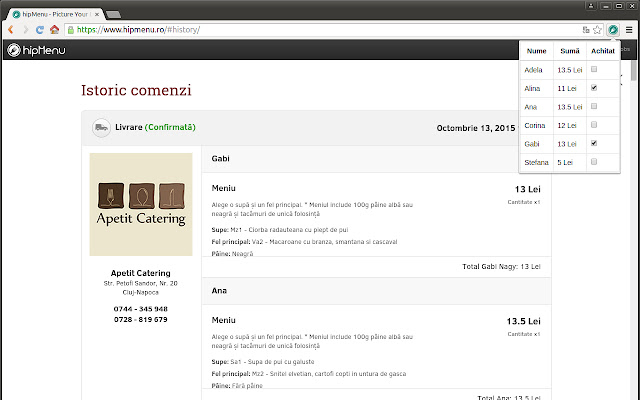Click Supa de pui cu galuste line
Image resolution: width=640 pixels, height=400 pixels.
[263, 362]
